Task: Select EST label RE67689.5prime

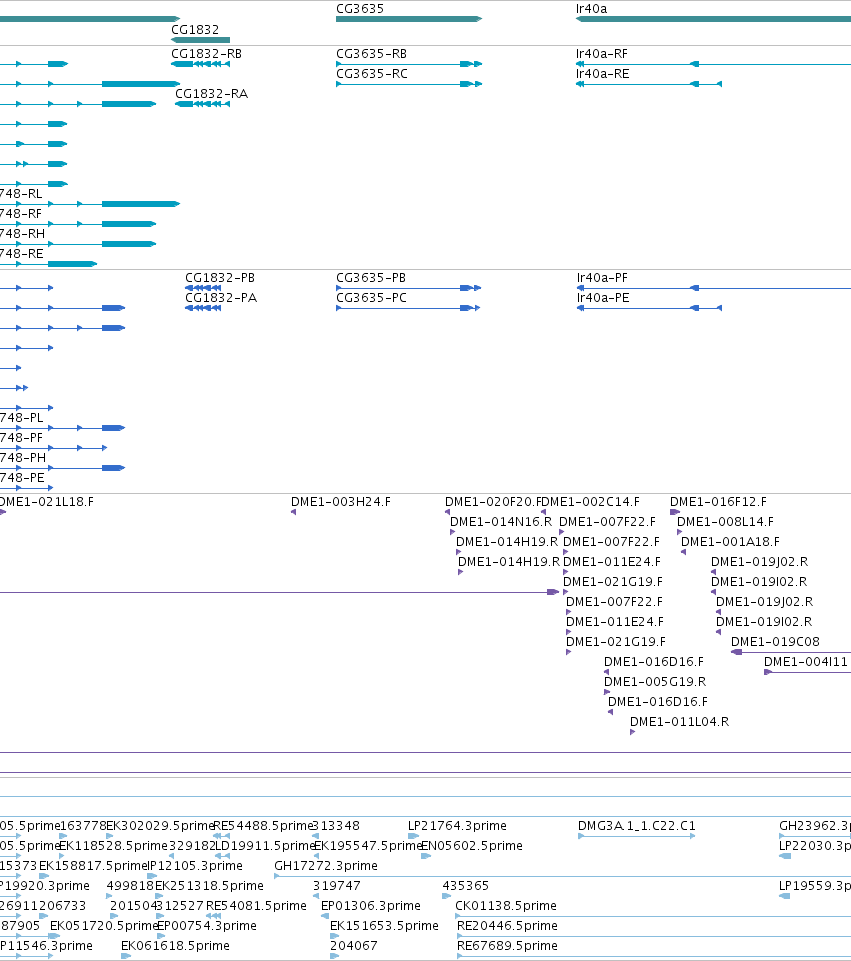Action: [x=507, y=946]
